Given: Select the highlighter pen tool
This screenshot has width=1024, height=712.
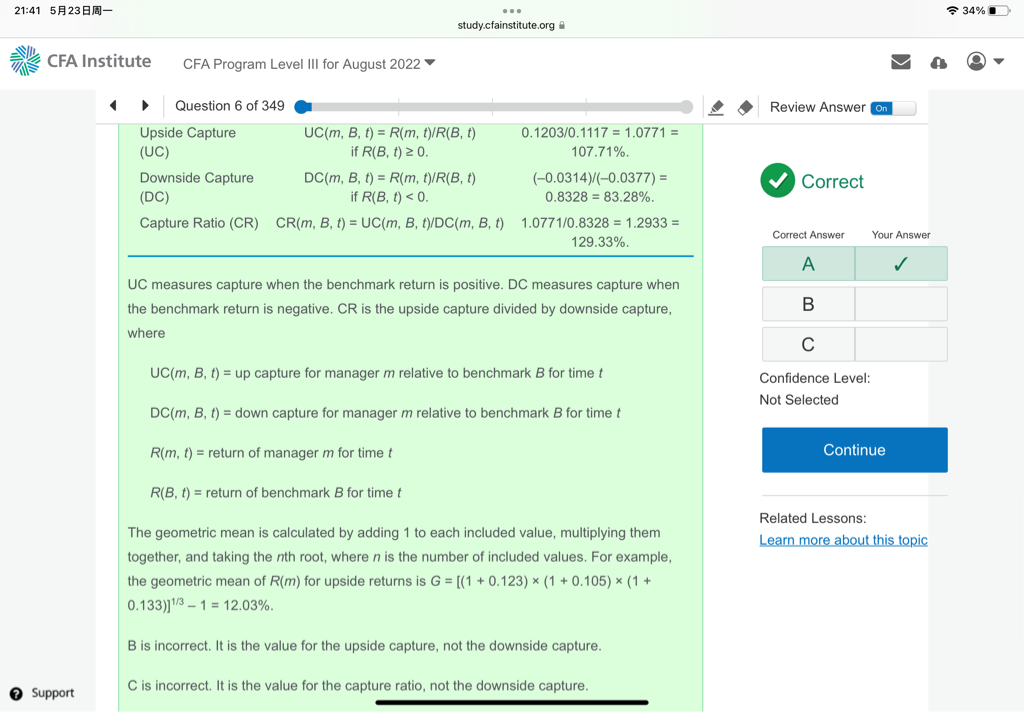Looking at the screenshot, I should (x=716, y=107).
